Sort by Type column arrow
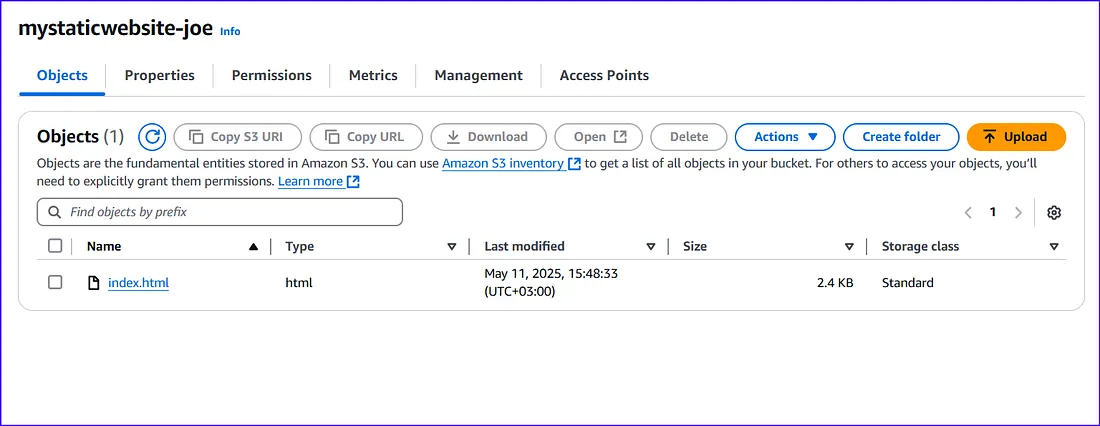1100x426 pixels. [x=452, y=246]
